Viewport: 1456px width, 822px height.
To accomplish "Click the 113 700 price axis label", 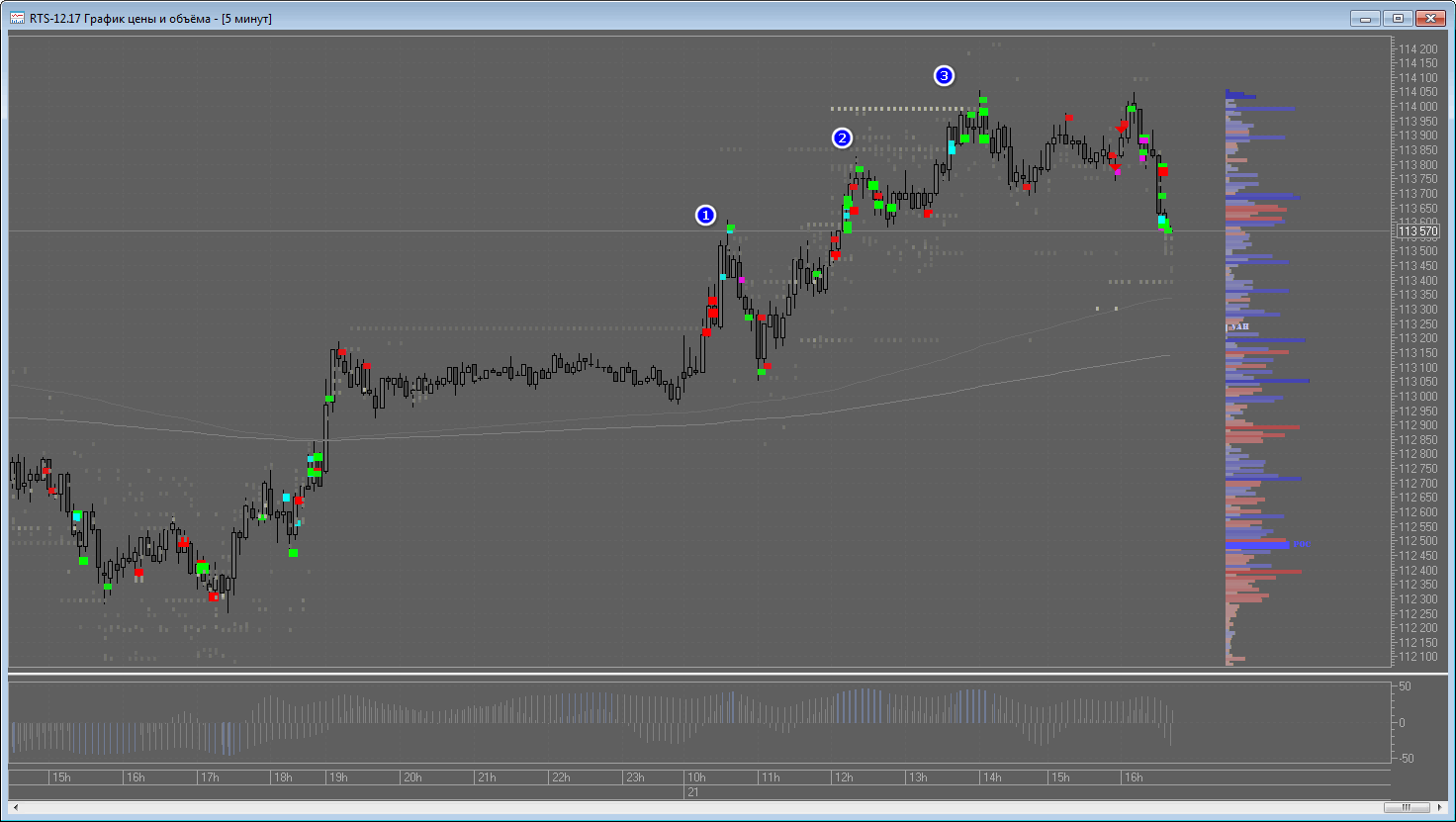I will point(1417,194).
